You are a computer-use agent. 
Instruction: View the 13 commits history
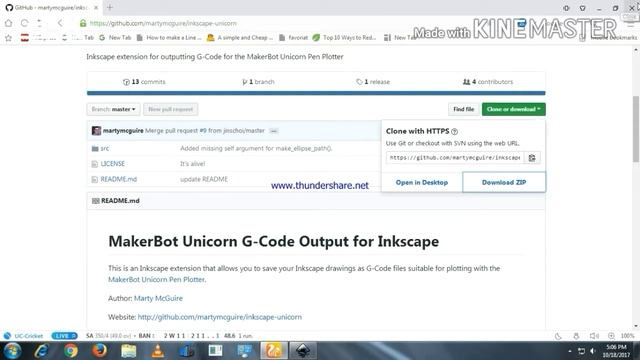click(x=144, y=82)
